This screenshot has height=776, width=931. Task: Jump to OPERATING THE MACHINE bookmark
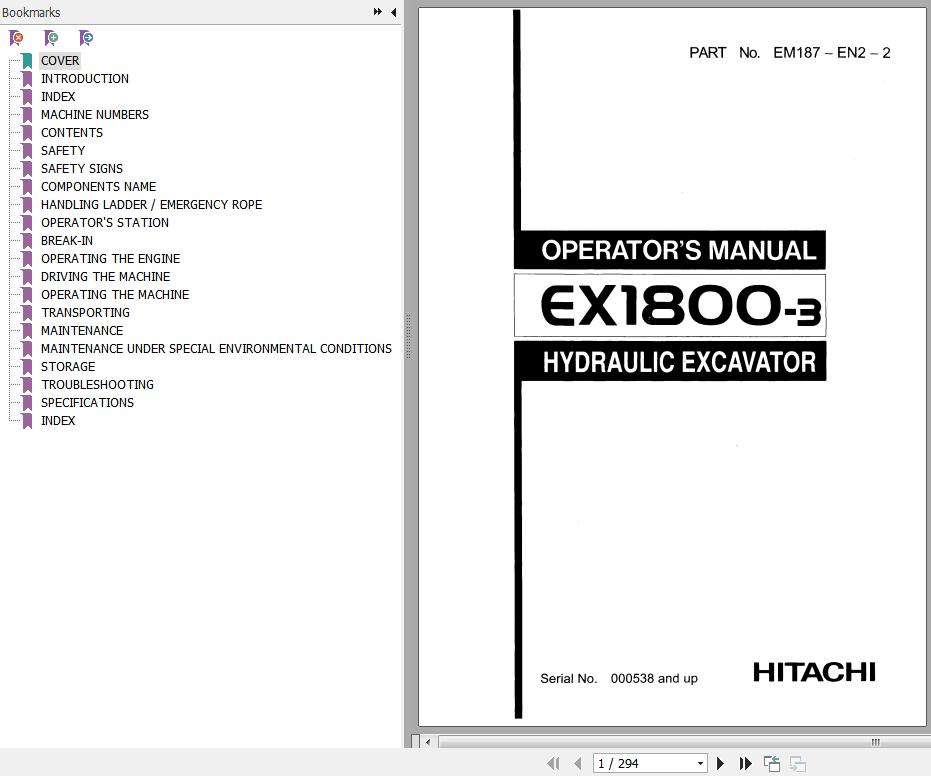click(115, 294)
